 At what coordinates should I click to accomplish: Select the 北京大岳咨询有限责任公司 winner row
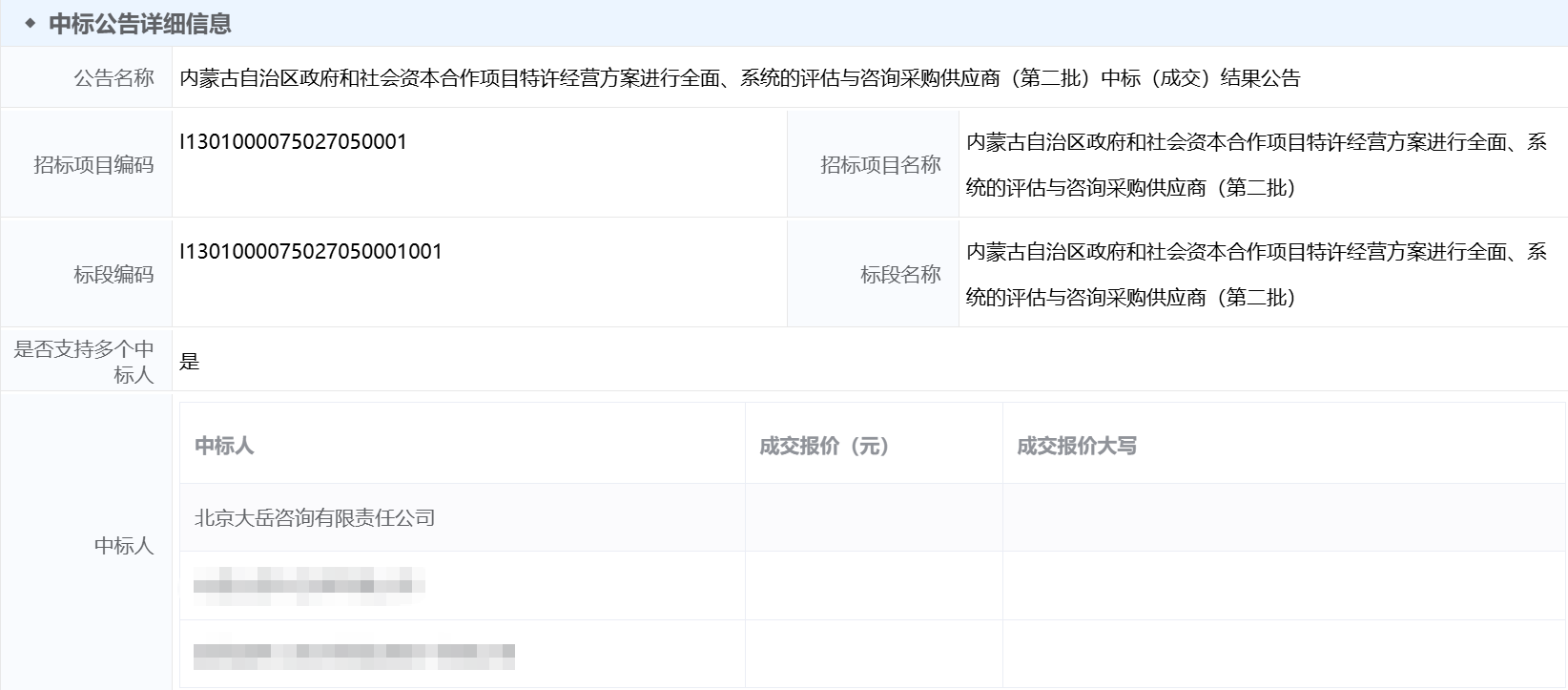315,518
